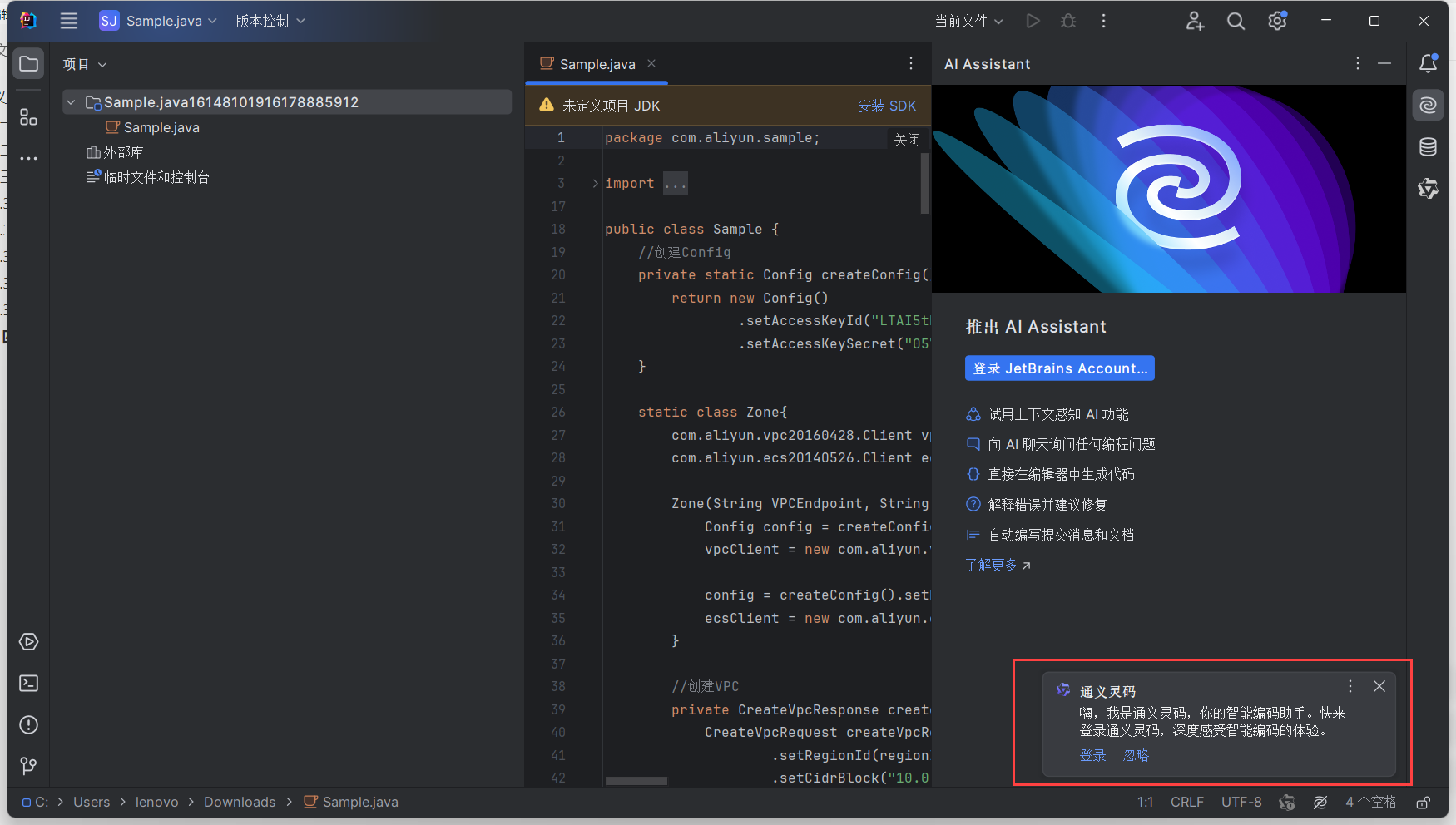Open the Notifications bell icon
Image resolution: width=1456 pixels, height=825 pixels.
click(x=1429, y=63)
